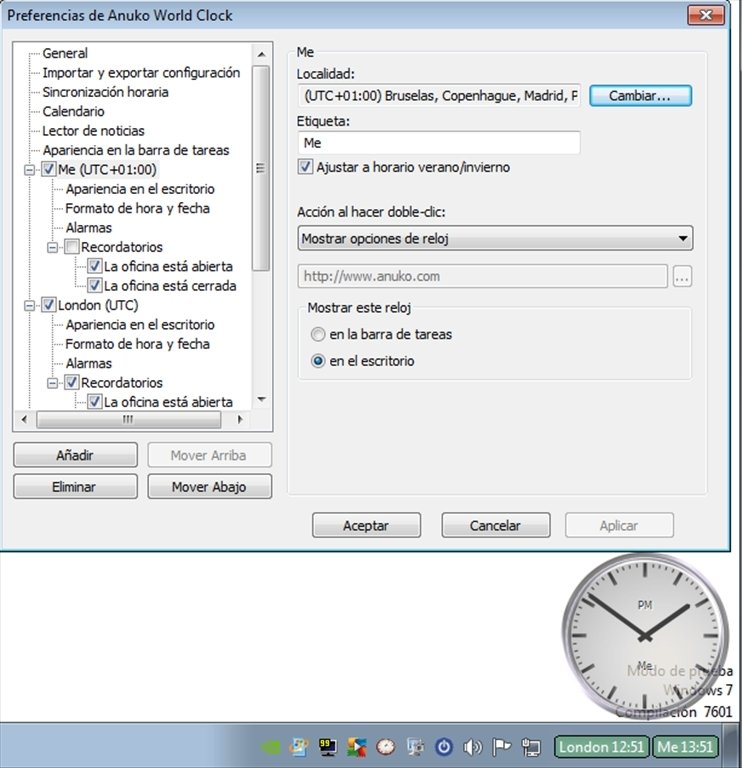Click the Añadir button
Screen dimensions: 742x768
[x=75, y=456]
